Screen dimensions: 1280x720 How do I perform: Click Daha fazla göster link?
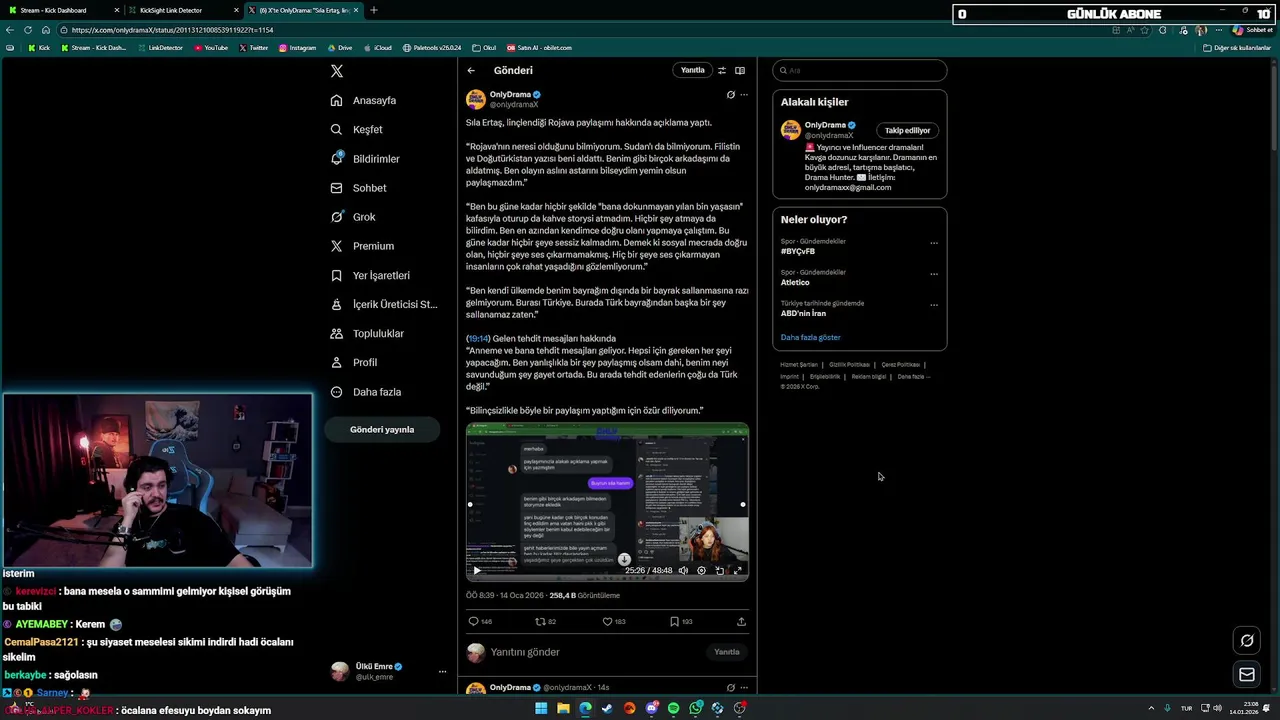click(x=810, y=337)
